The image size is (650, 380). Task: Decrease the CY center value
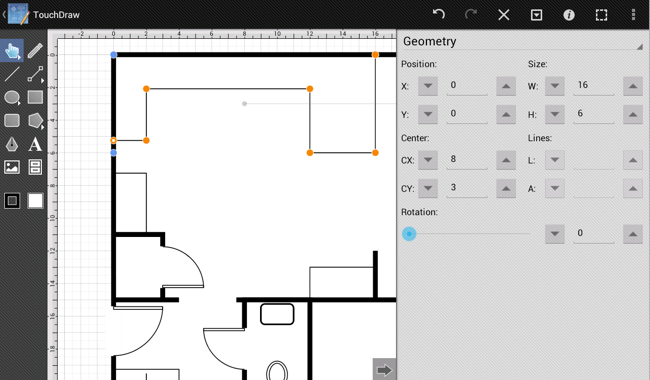[428, 188]
